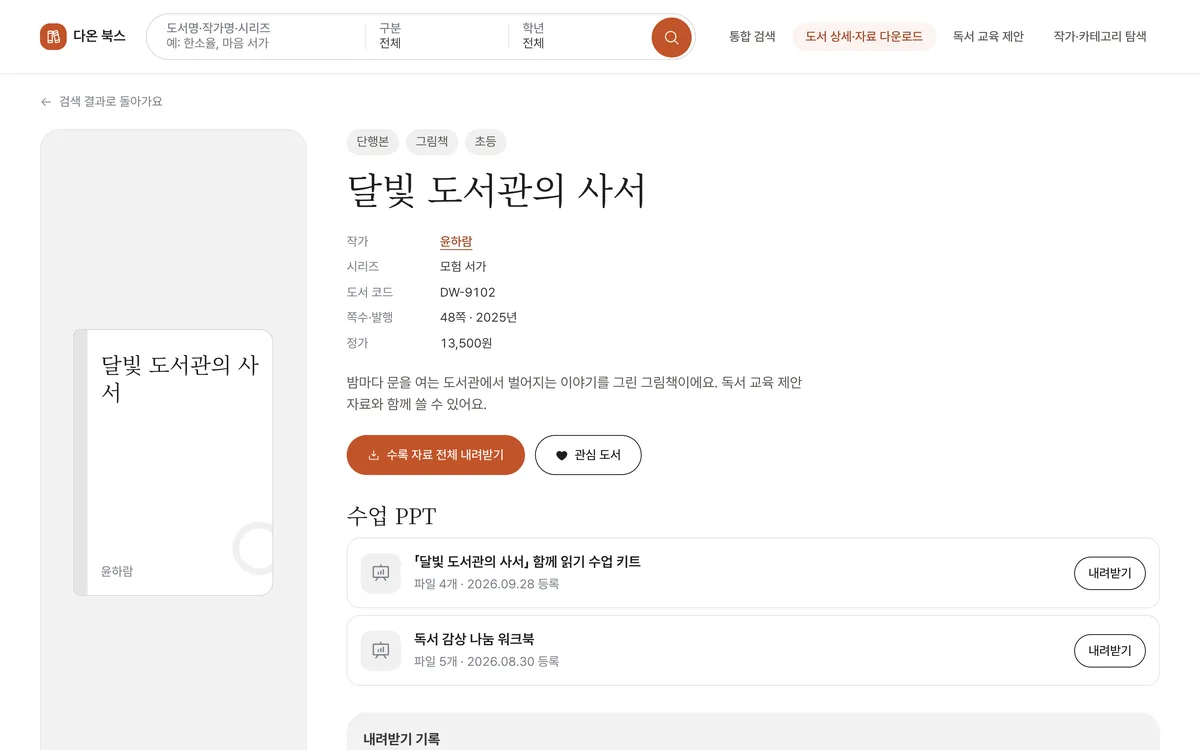Download 함께 읽기 수업 키트 via 내려받기
Viewport: 1200px width, 750px height.
pos(1110,573)
